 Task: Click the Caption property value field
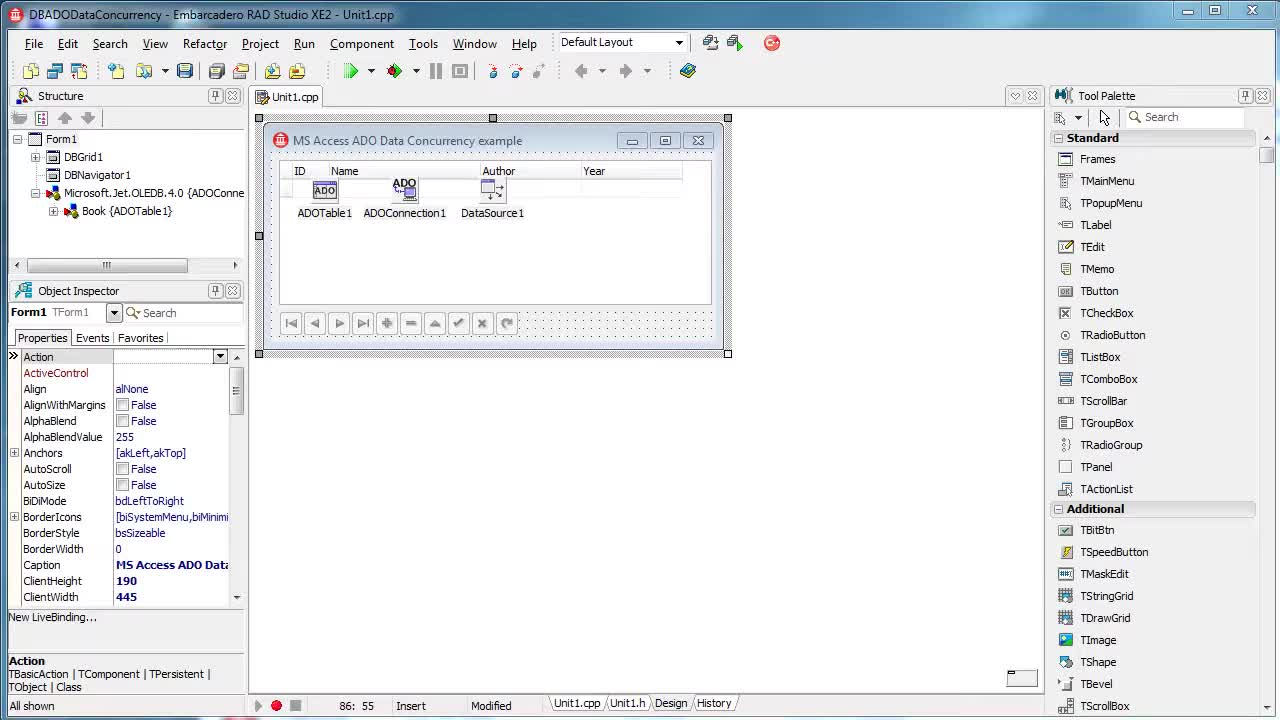point(172,565)
